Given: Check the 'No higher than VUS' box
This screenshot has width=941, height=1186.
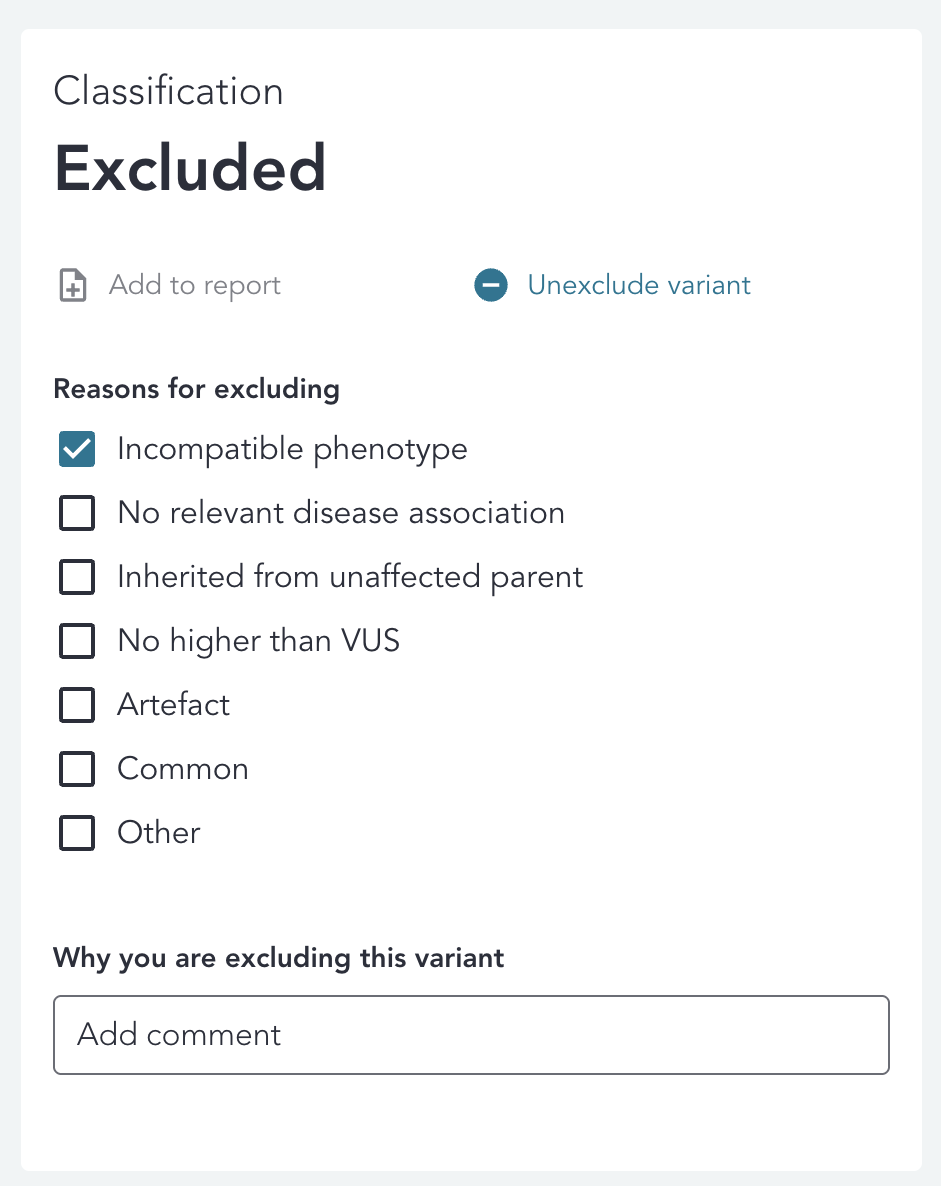Looking at the screenshot, I should (77, 641).
